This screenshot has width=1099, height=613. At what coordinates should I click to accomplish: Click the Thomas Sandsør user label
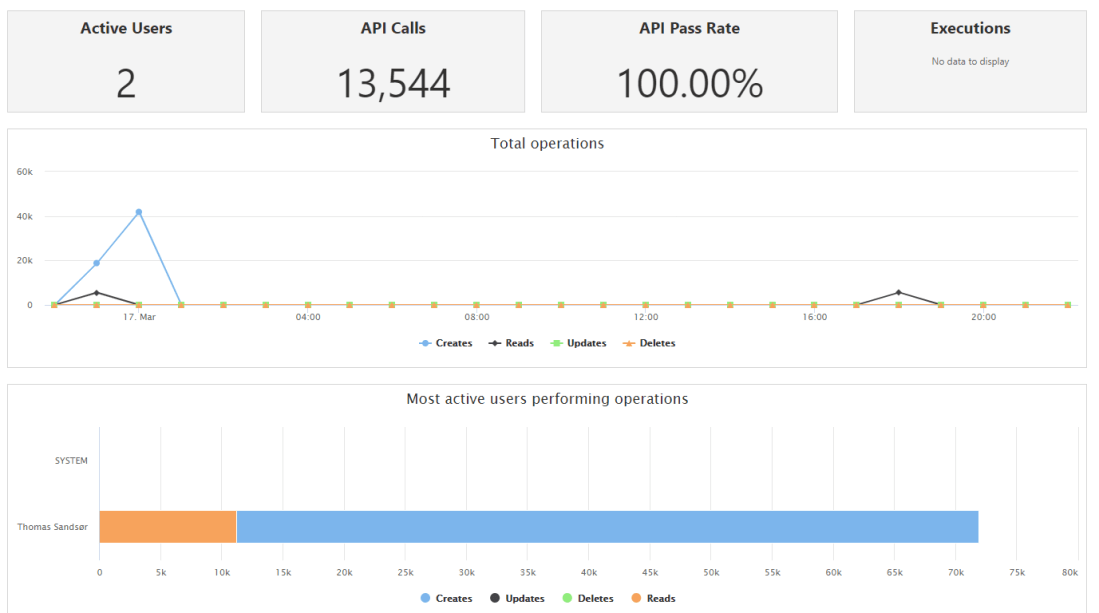(53, 526)
